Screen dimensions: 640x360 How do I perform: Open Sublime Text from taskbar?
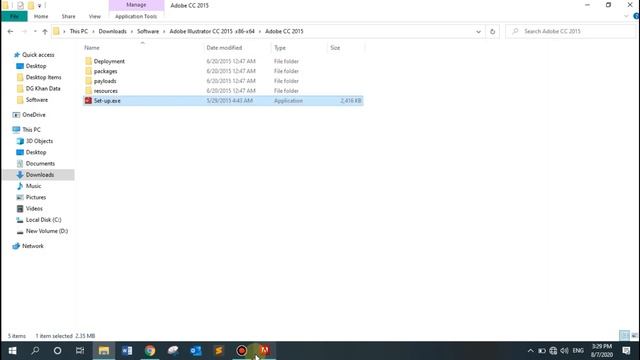coord(218,351)
